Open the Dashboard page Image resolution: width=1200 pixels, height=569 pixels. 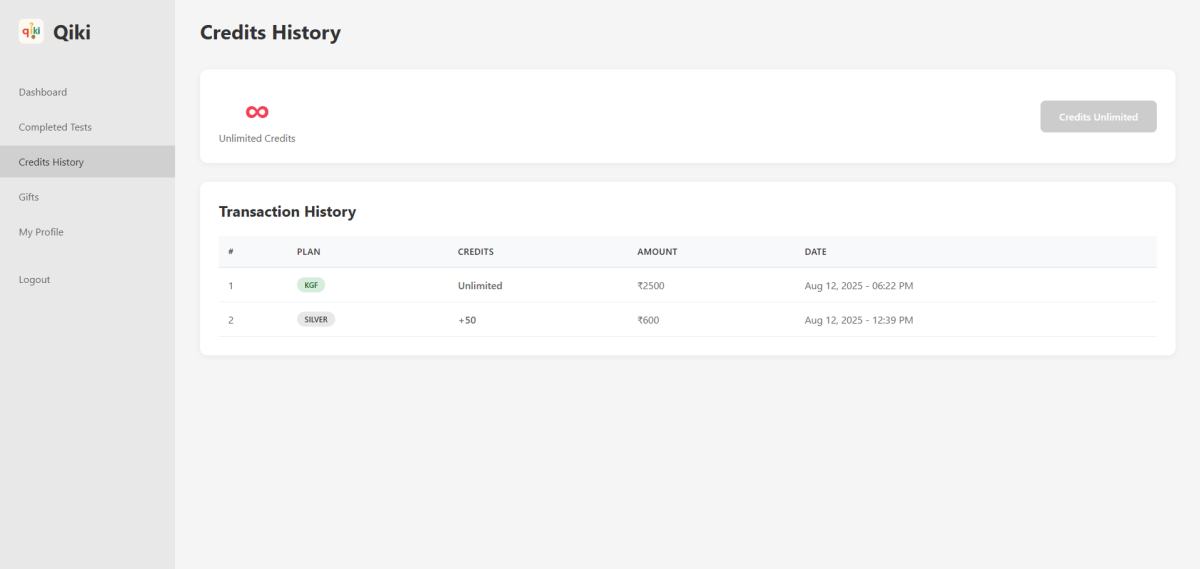coord(43,92)
